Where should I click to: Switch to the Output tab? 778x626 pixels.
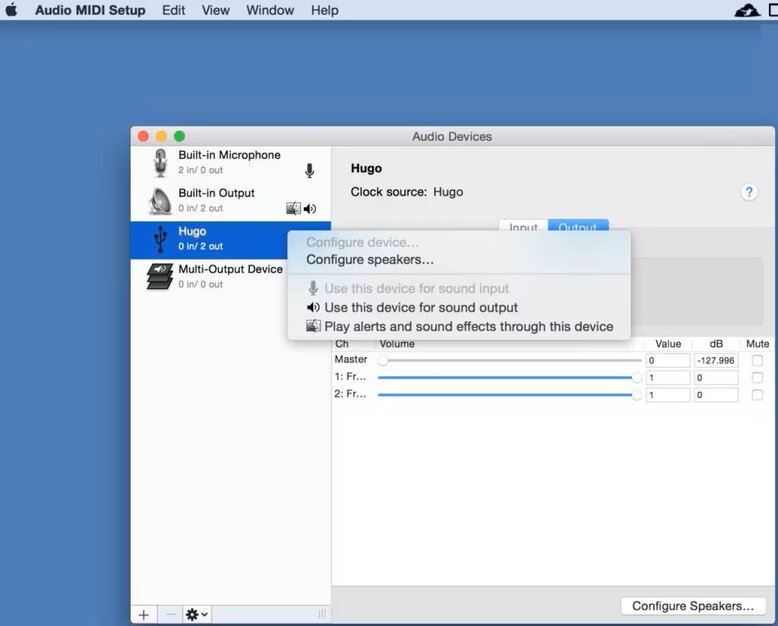tap(578, 227)
